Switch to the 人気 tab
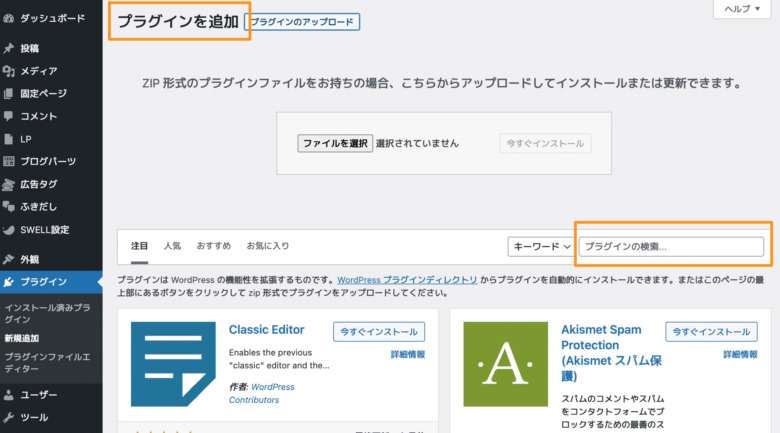Viewport: 780px width, 433px height. [172, 246]
